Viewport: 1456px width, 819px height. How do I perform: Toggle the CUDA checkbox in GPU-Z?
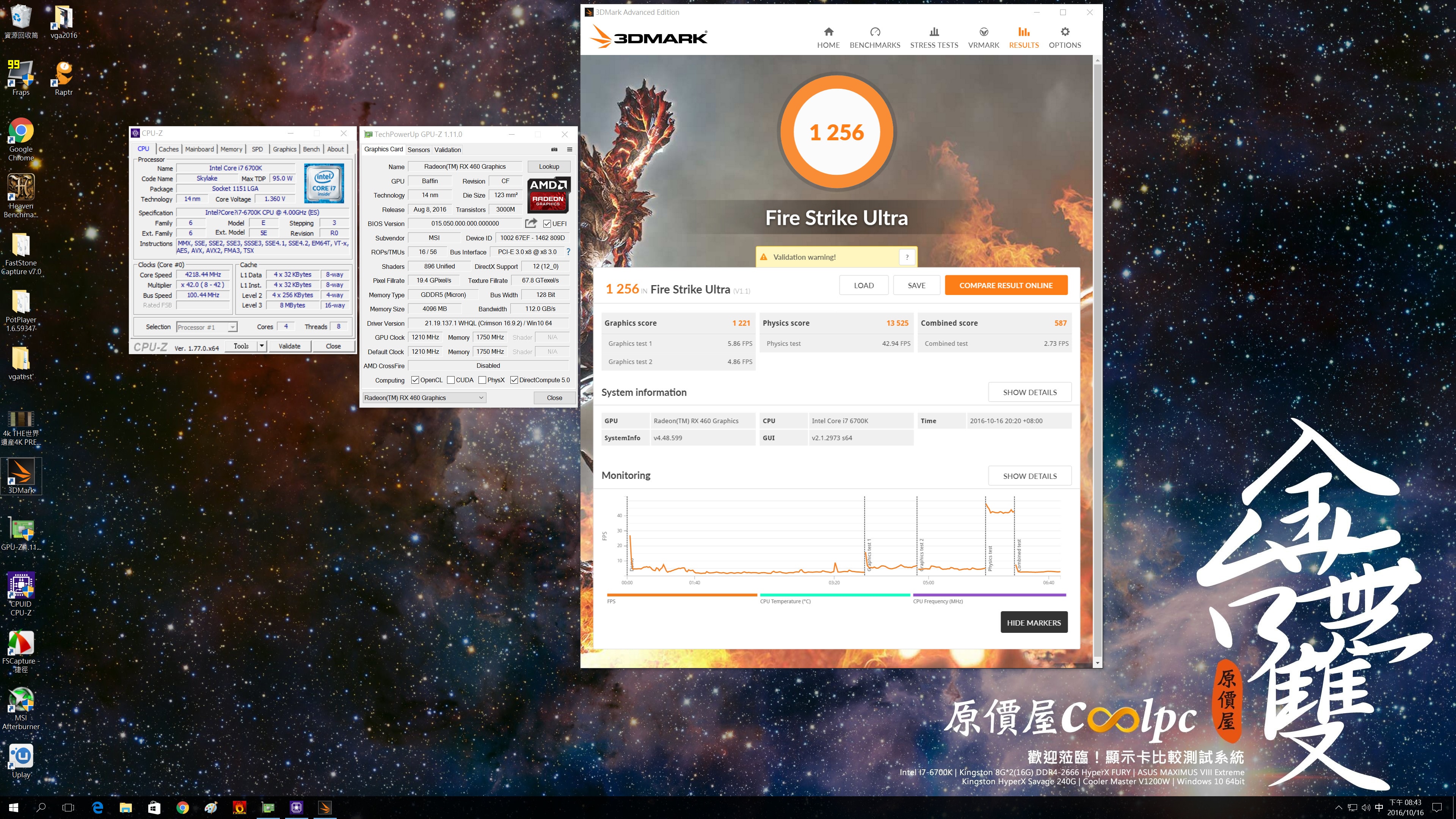coord(450,380)
